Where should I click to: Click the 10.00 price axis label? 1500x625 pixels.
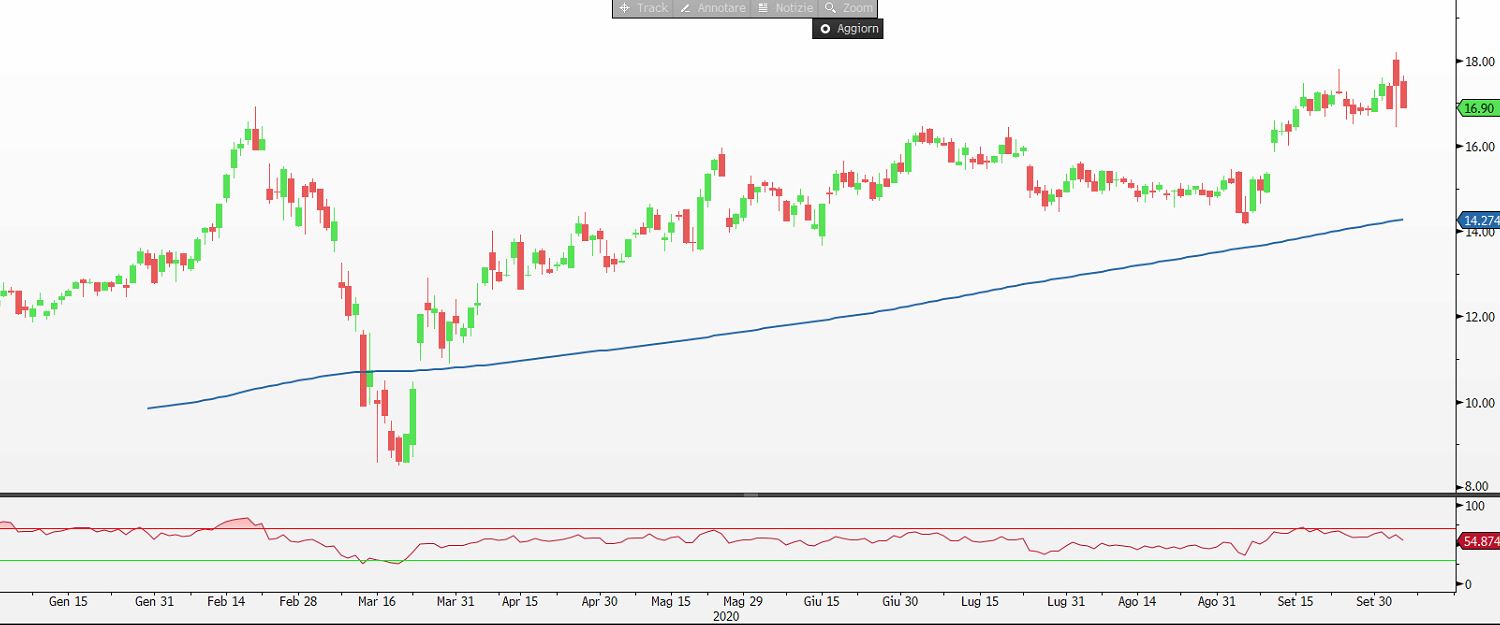click(1480, 403)
